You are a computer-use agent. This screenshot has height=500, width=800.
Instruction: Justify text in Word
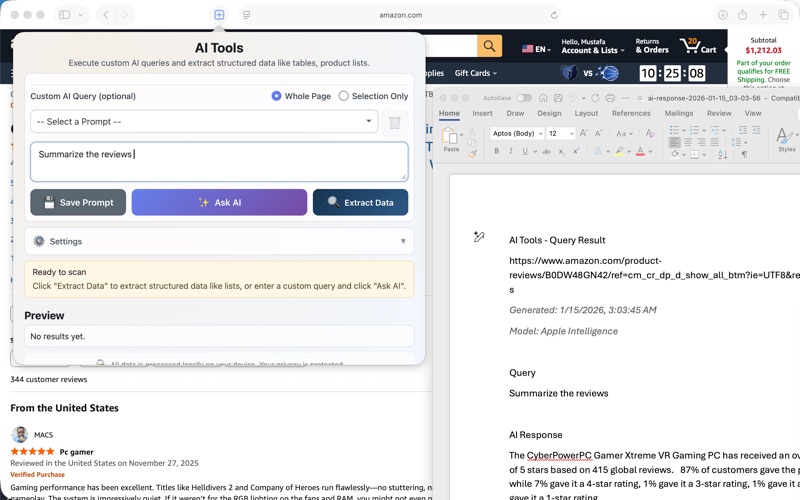click(x=715, y=142)
